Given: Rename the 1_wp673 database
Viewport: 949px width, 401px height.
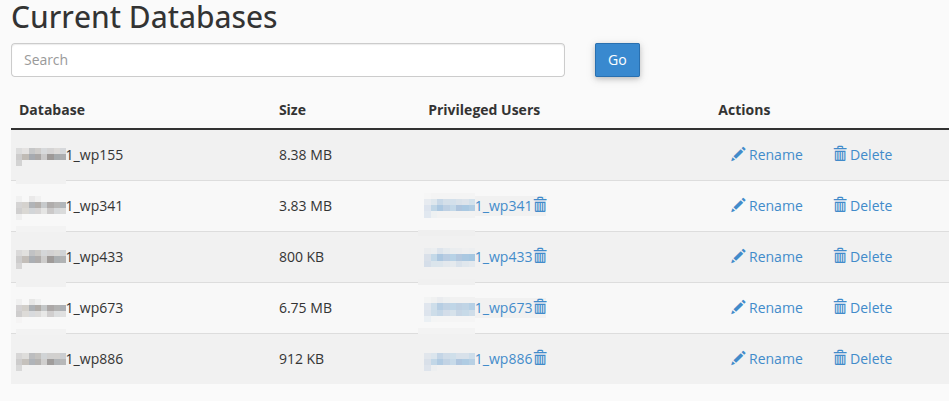Looking at the screenshot, I should [767, 308].
